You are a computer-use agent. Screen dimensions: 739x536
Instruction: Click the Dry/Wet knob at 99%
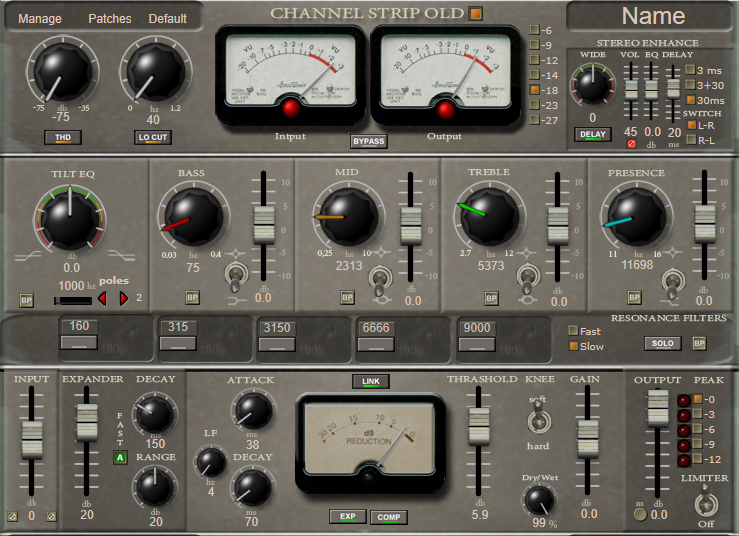(x=539, y=500)
